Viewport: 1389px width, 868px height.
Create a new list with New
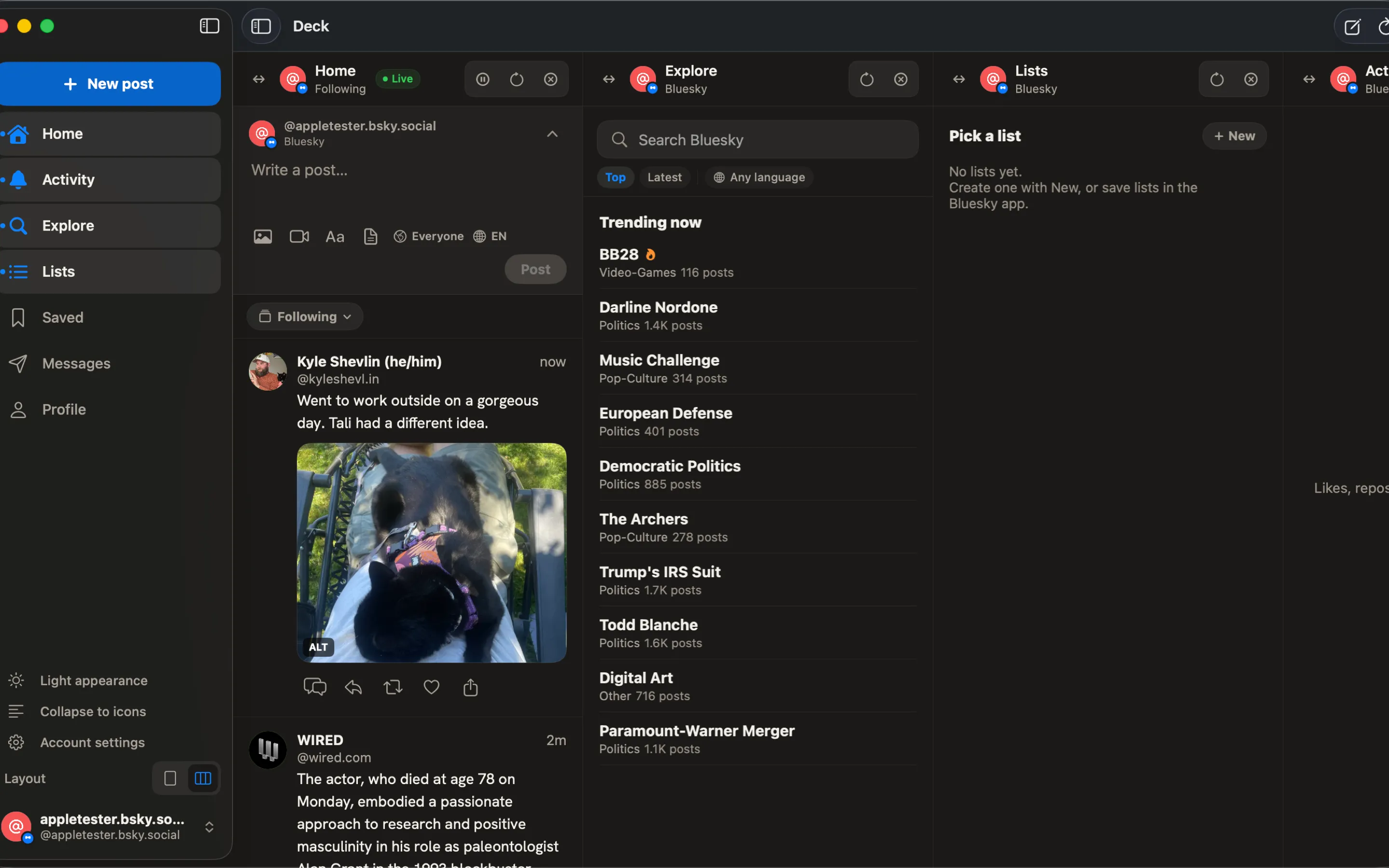point(1234,136)
